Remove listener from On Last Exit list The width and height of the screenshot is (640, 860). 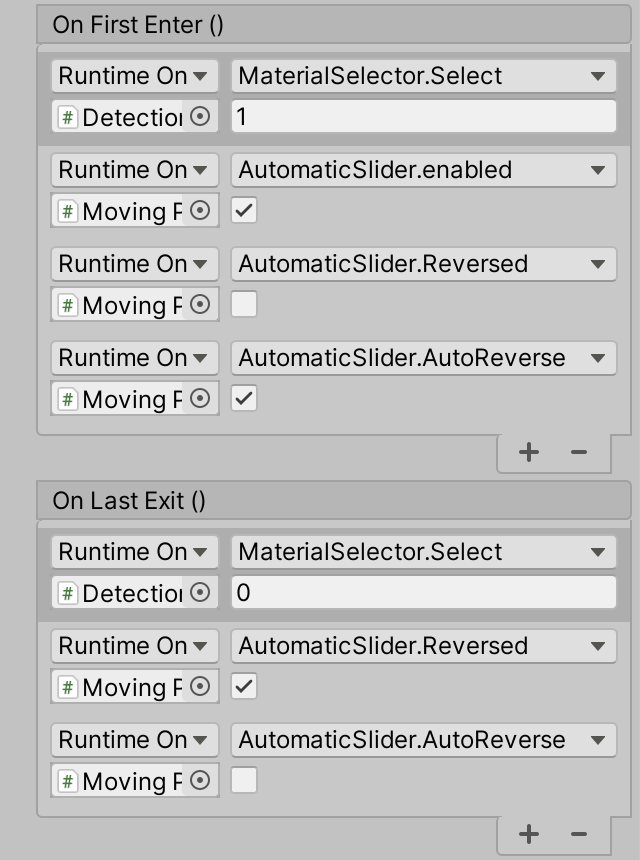click(579, 834)
